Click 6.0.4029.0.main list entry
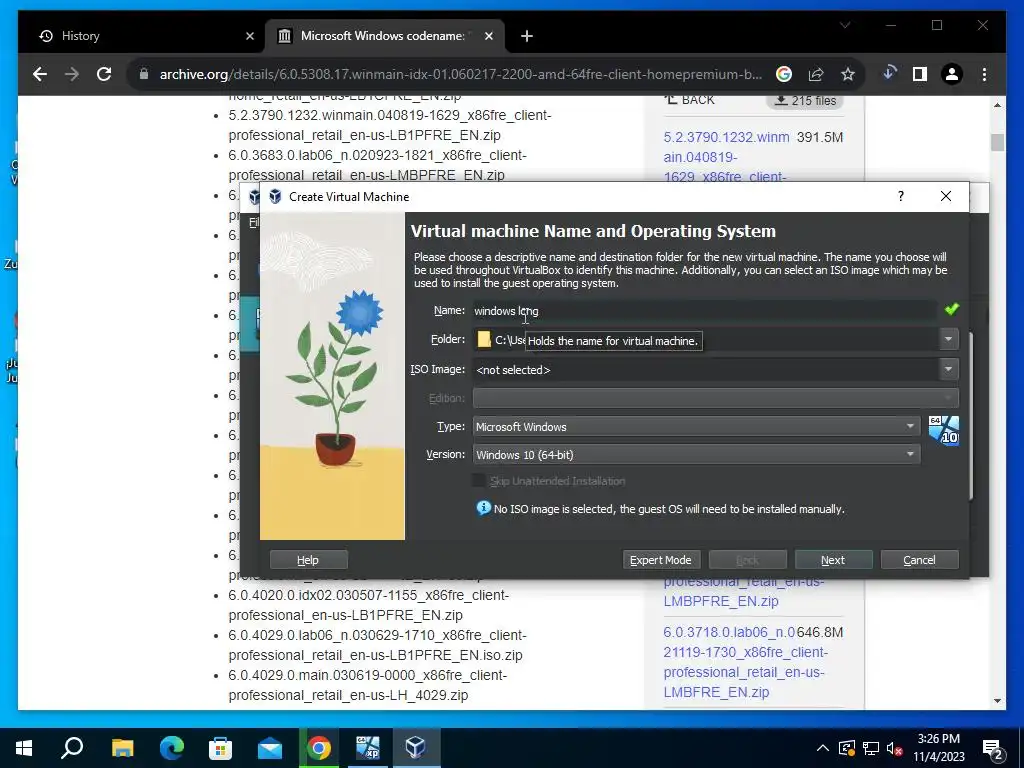The height and width of the screenshot is (768, 1024). [x=368, y=685]
